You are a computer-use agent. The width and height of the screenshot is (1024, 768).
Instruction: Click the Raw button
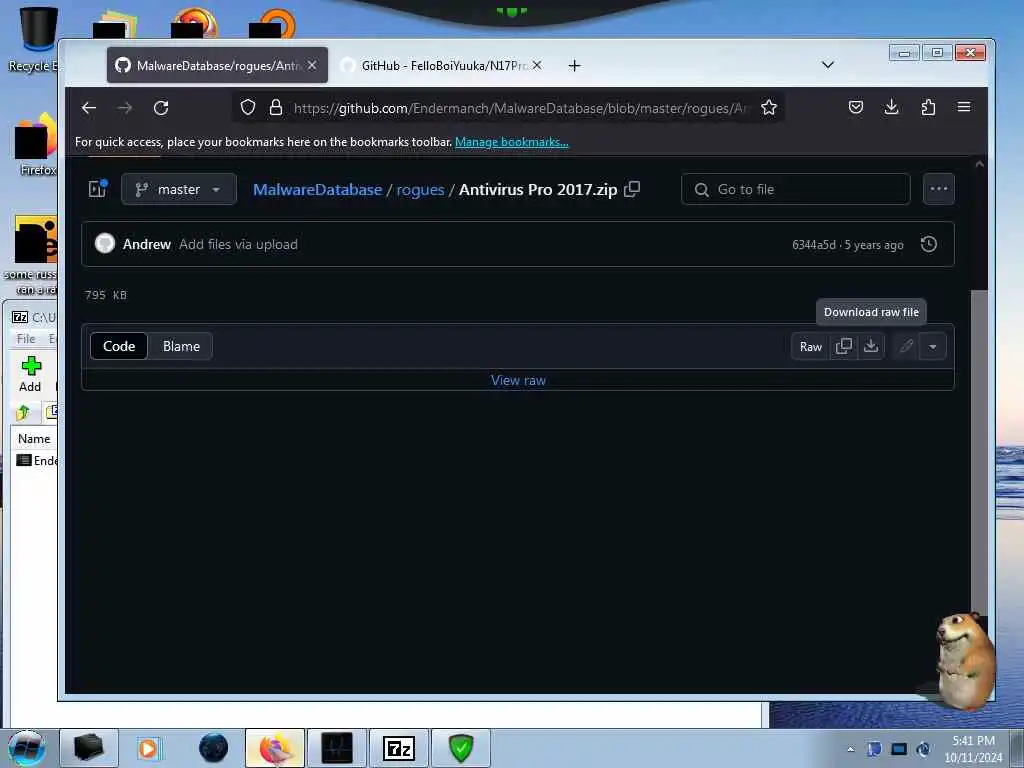click(x=810, y=347)
